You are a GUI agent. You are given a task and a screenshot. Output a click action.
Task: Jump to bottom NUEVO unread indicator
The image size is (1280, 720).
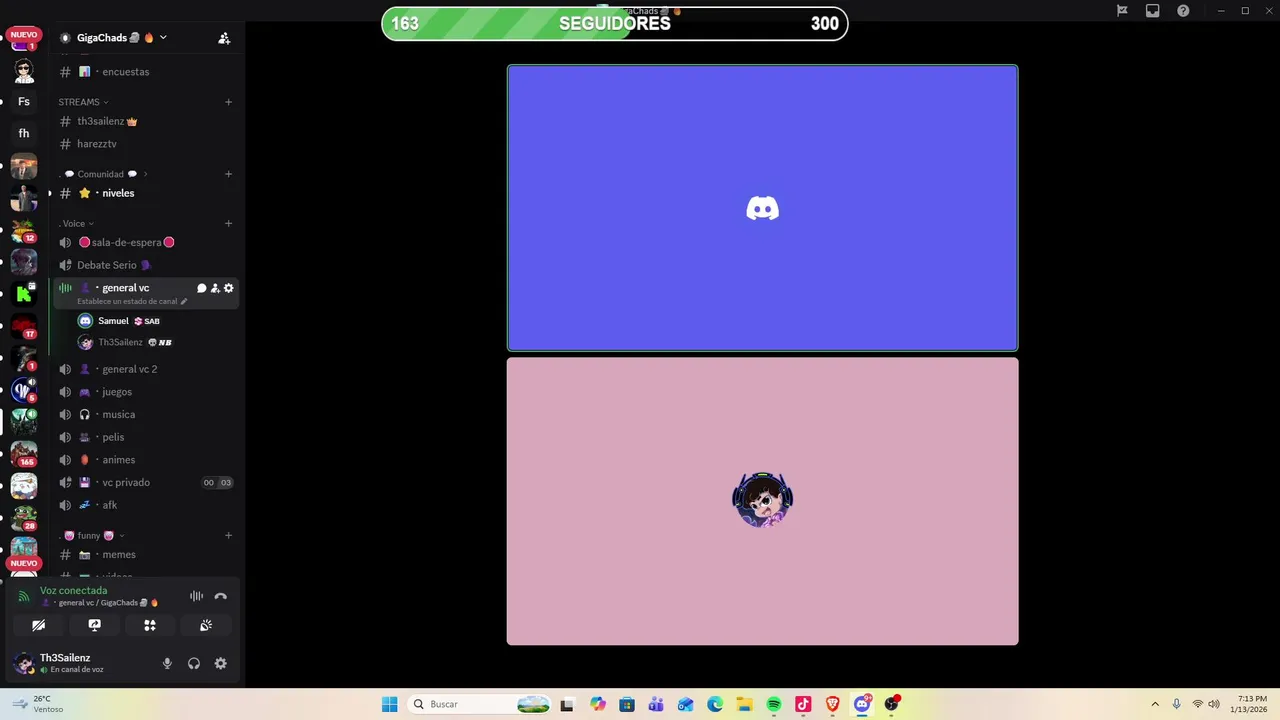coord(24,563)
